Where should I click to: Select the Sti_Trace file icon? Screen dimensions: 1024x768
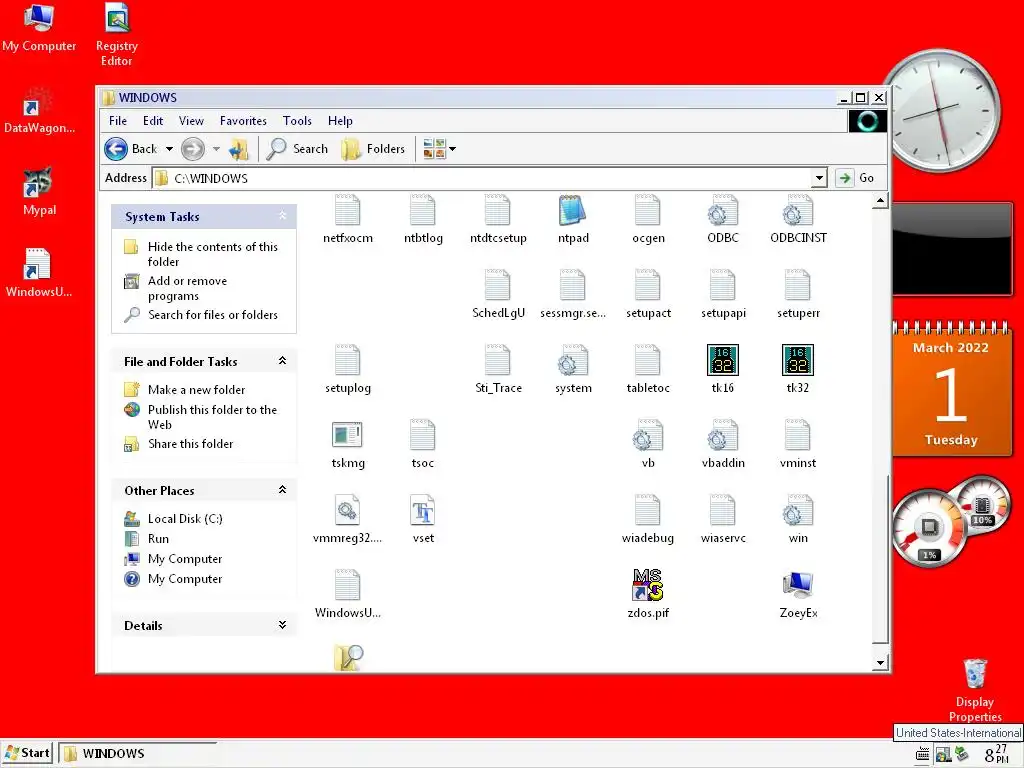(x=498, y=360)
